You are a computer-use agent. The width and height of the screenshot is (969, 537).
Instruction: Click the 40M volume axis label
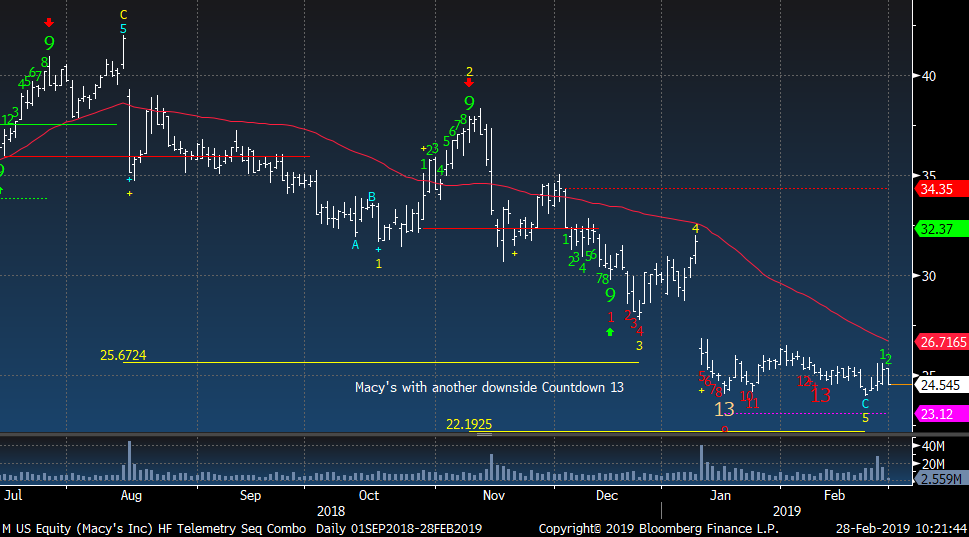pos(933,446)
